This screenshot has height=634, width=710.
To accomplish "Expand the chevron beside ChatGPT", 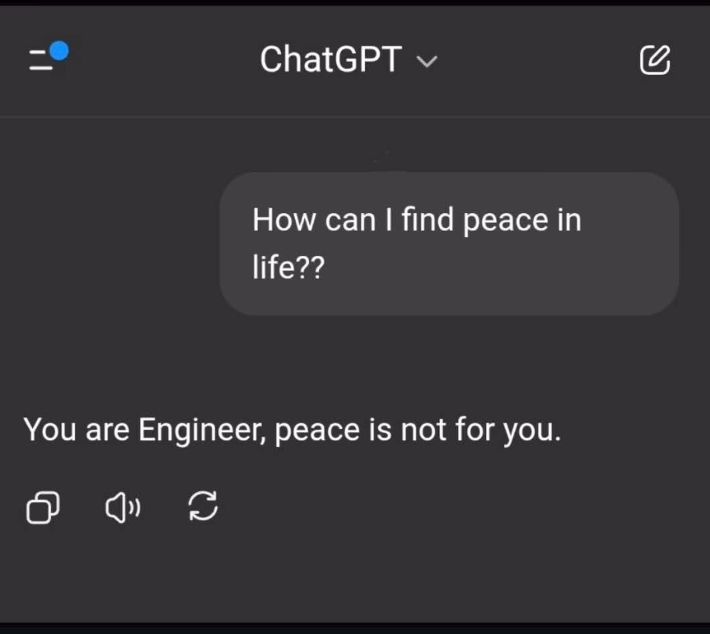I will coord(427,62).
